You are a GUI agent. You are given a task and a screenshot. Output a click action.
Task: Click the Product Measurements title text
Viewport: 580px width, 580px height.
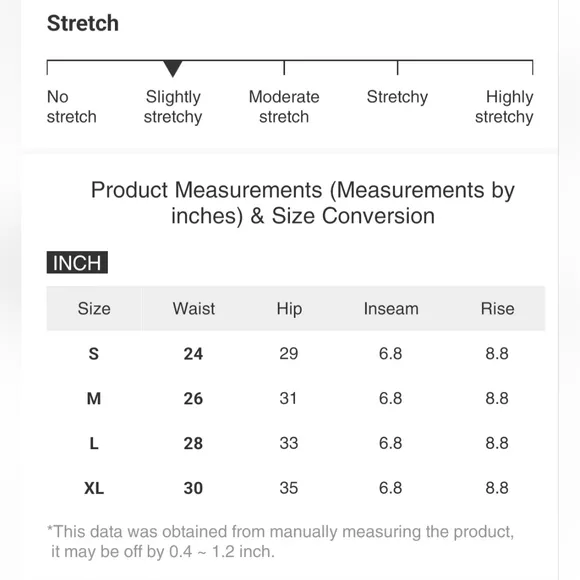click(x=303, y=203)
